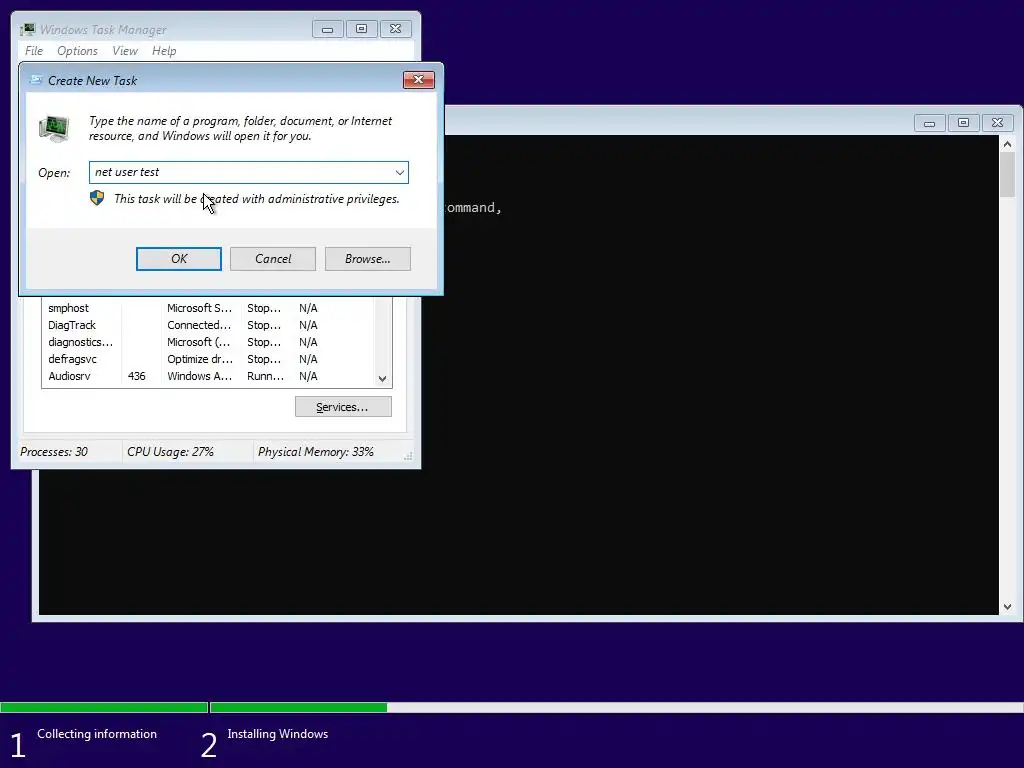
Task: Select the diagnostics... service row
Action: (209, 342)
